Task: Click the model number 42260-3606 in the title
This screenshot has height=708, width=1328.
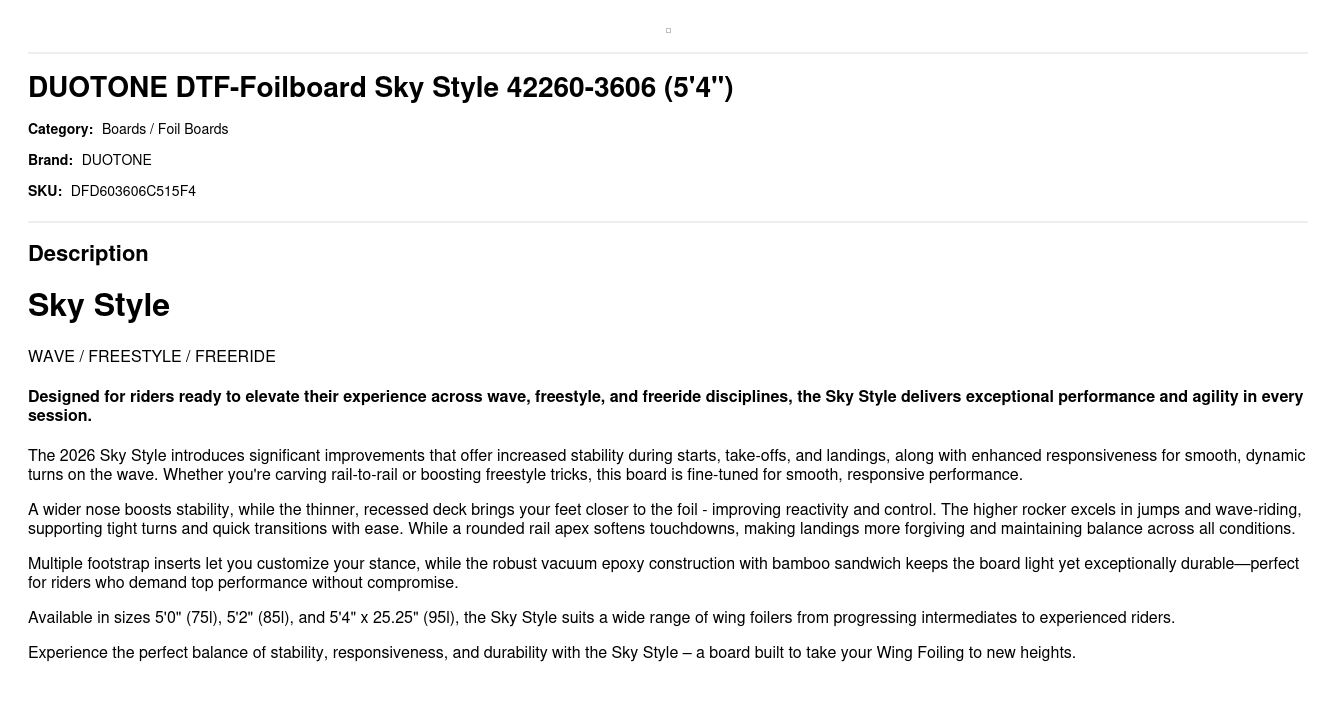Action: point(581,88)
